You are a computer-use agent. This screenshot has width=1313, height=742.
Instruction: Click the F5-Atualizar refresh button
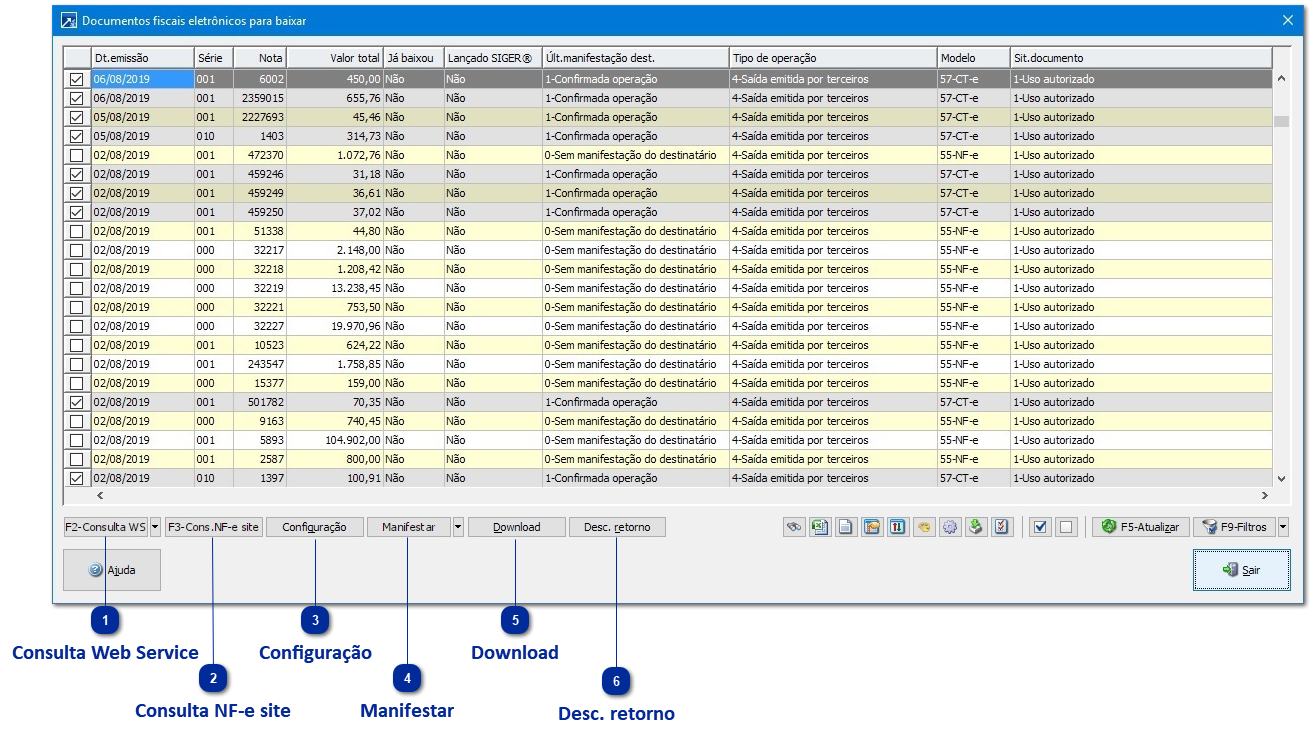(x=1140, y=527)
